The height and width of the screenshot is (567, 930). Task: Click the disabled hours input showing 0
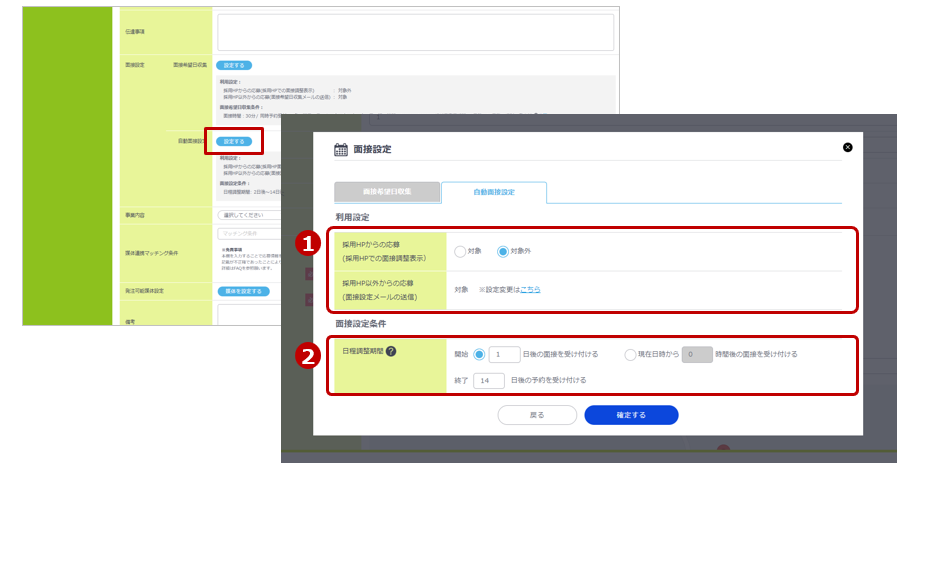tap(697, 354)
